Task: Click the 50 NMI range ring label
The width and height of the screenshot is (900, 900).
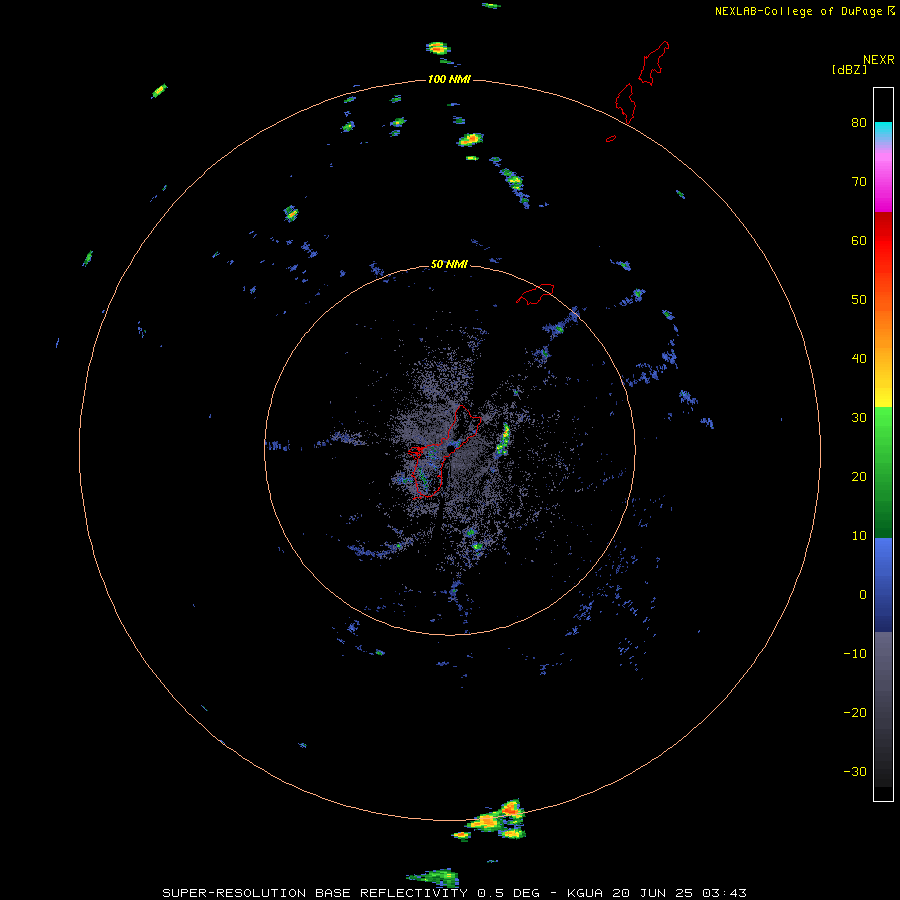Action: (449, 265)
